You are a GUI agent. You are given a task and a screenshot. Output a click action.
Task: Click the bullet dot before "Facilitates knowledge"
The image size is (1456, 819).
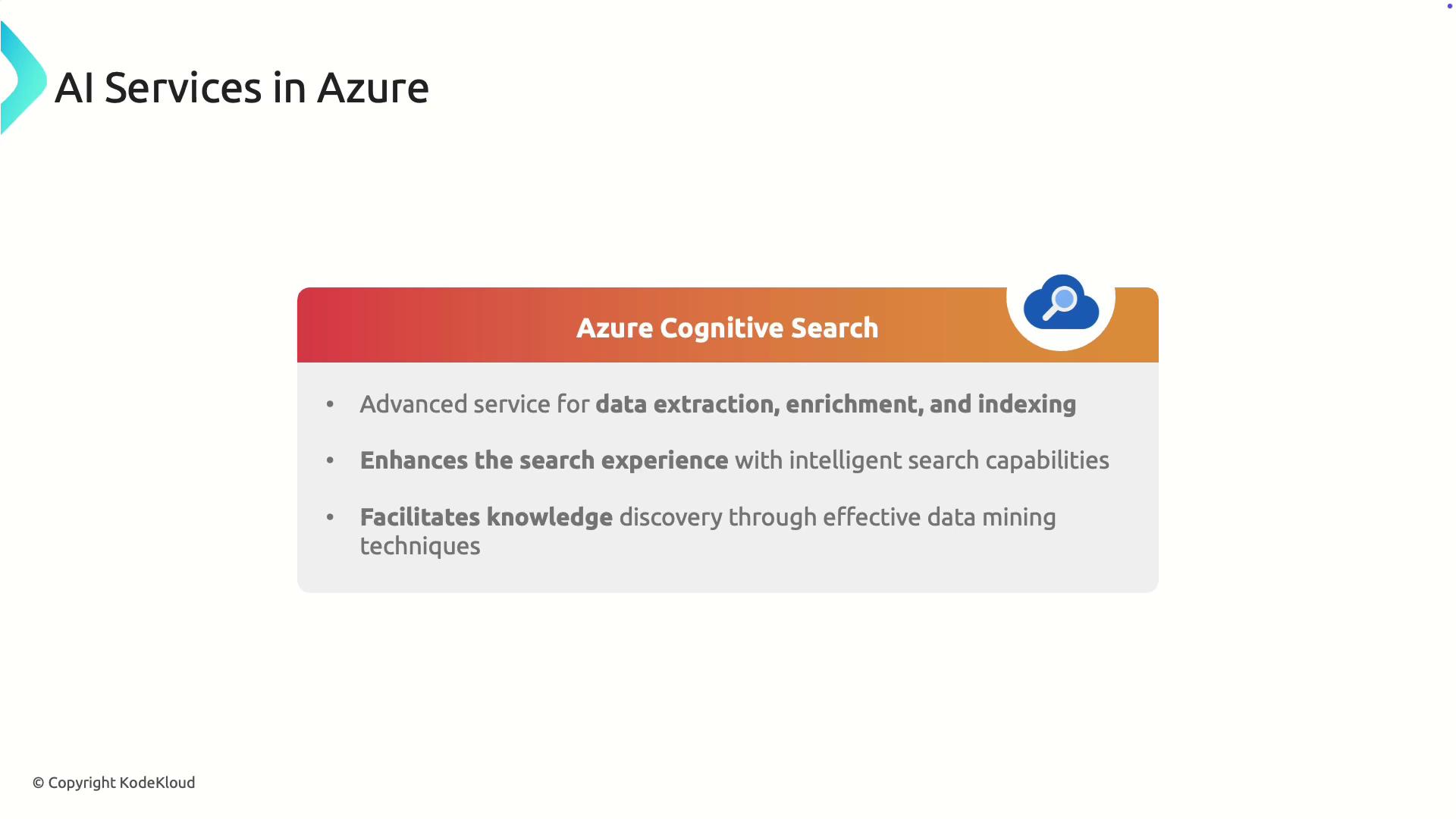(x=330, y=517)
